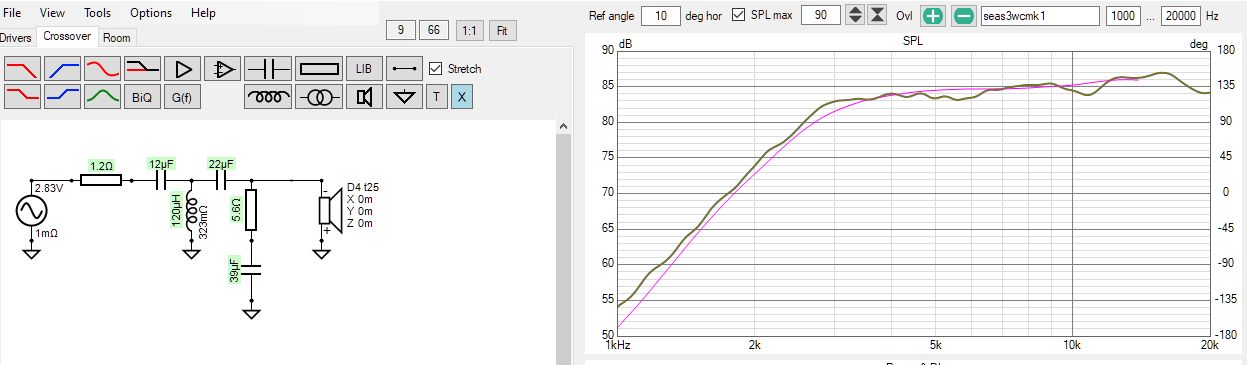
Task: Switch to the Crossover tab
Action: (67, 36)
